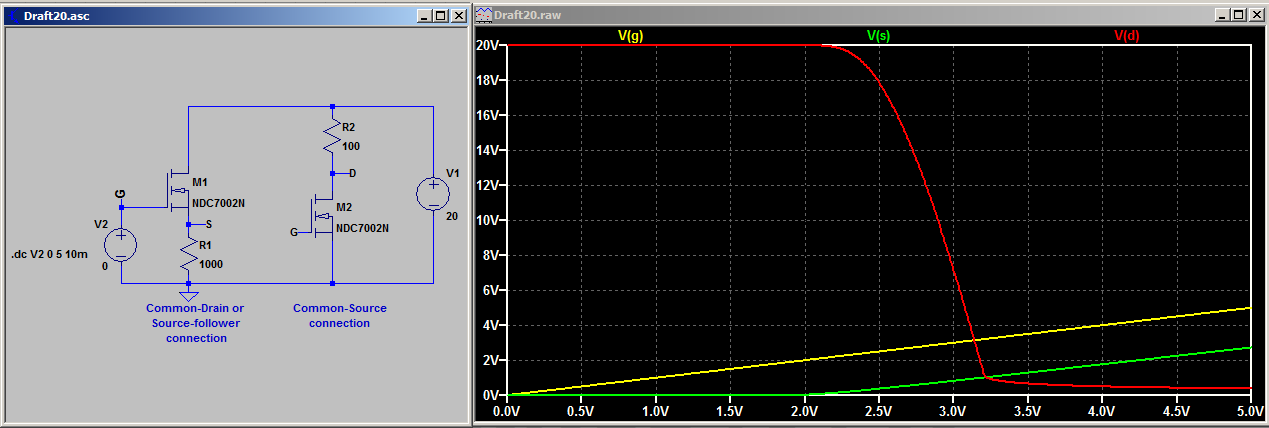
Task: Click the 2V label on the vertical axis
Action: point(491,360)
